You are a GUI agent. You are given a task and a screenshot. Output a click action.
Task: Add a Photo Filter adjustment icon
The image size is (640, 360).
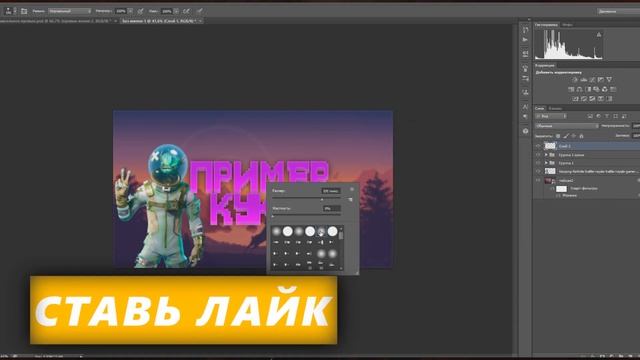tap(596, 89)
